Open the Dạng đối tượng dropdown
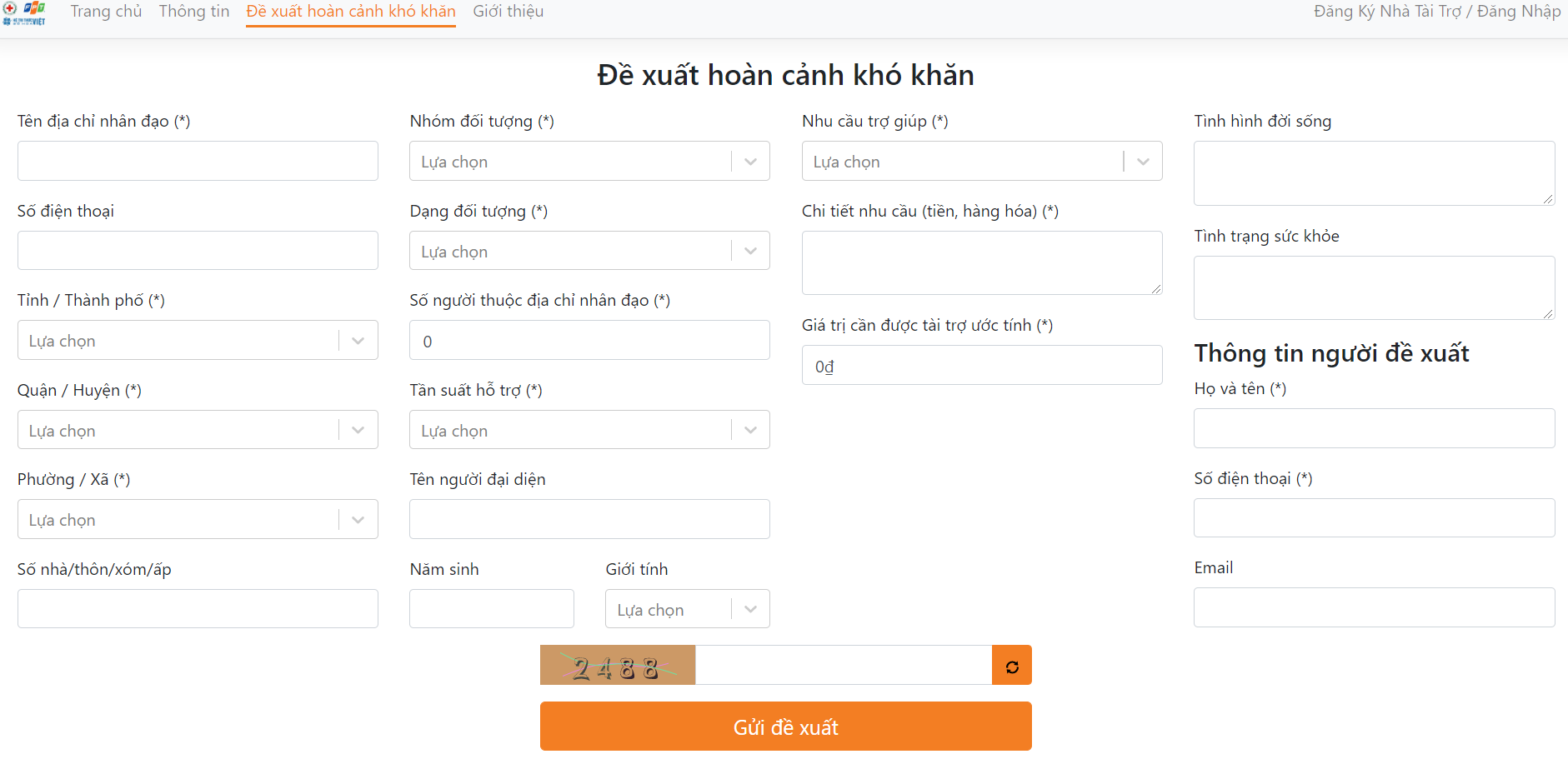Screen dimensions: 1568x764 tap(589, 252)
